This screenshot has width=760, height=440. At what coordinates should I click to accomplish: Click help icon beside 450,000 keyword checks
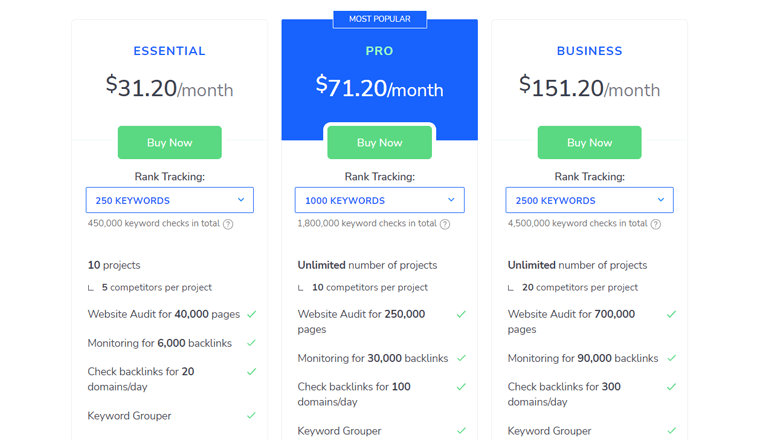pos(228,224)
